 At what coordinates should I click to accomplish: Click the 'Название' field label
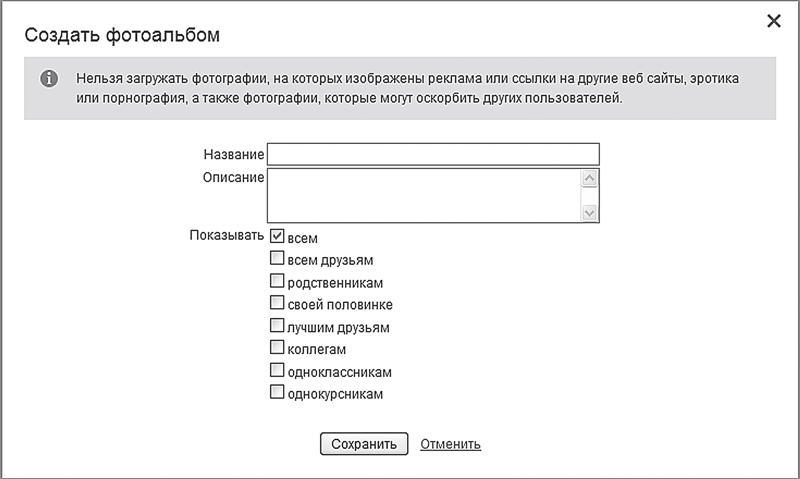pyautogui.click(x=233, y=155)
